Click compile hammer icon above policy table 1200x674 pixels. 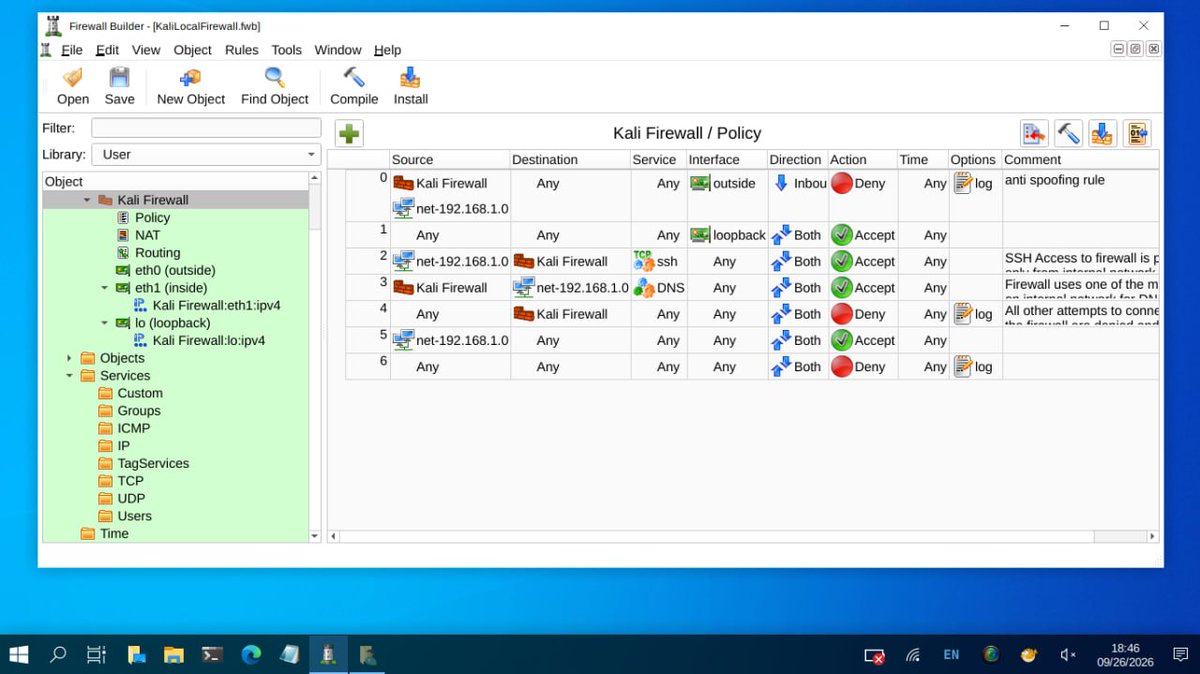pos(1068,133)
